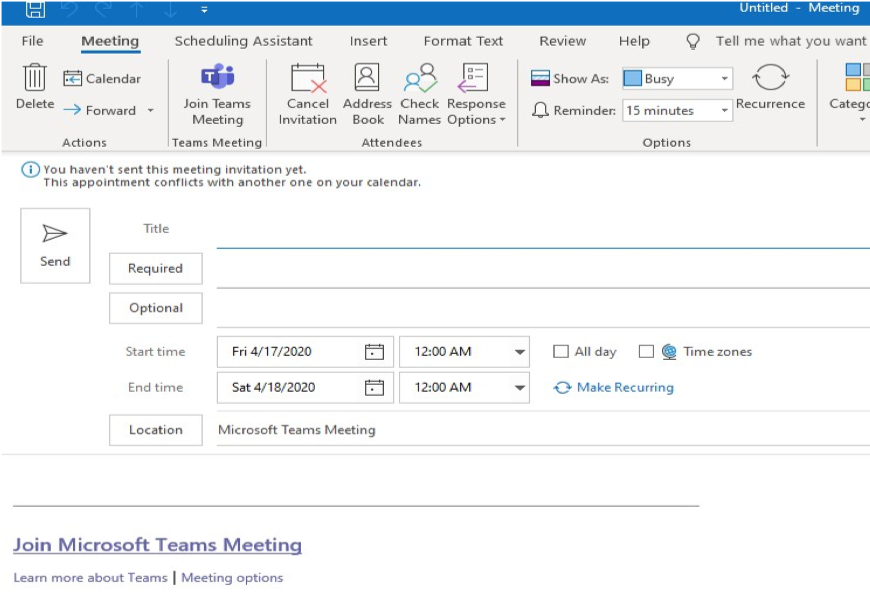Click the Location button
The width and height of the screenshot is (870, 593).
(x=155, y=430)
